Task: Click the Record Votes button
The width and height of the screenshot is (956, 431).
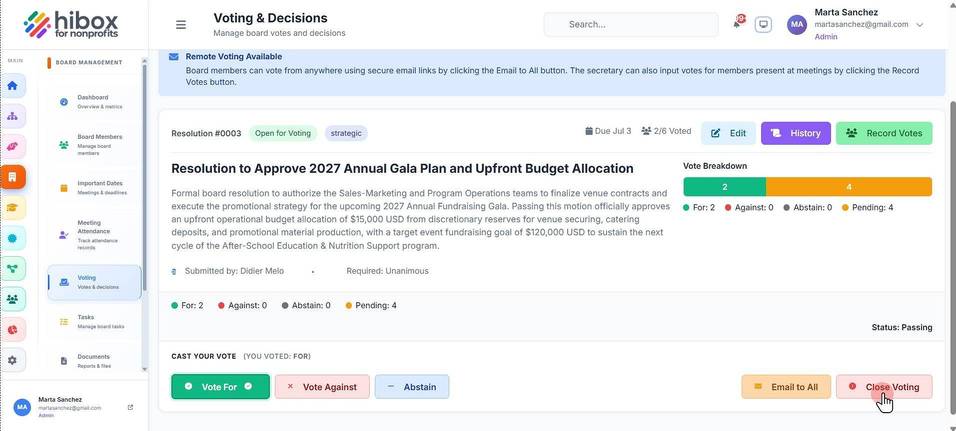Action: click(x=884, y=133)
